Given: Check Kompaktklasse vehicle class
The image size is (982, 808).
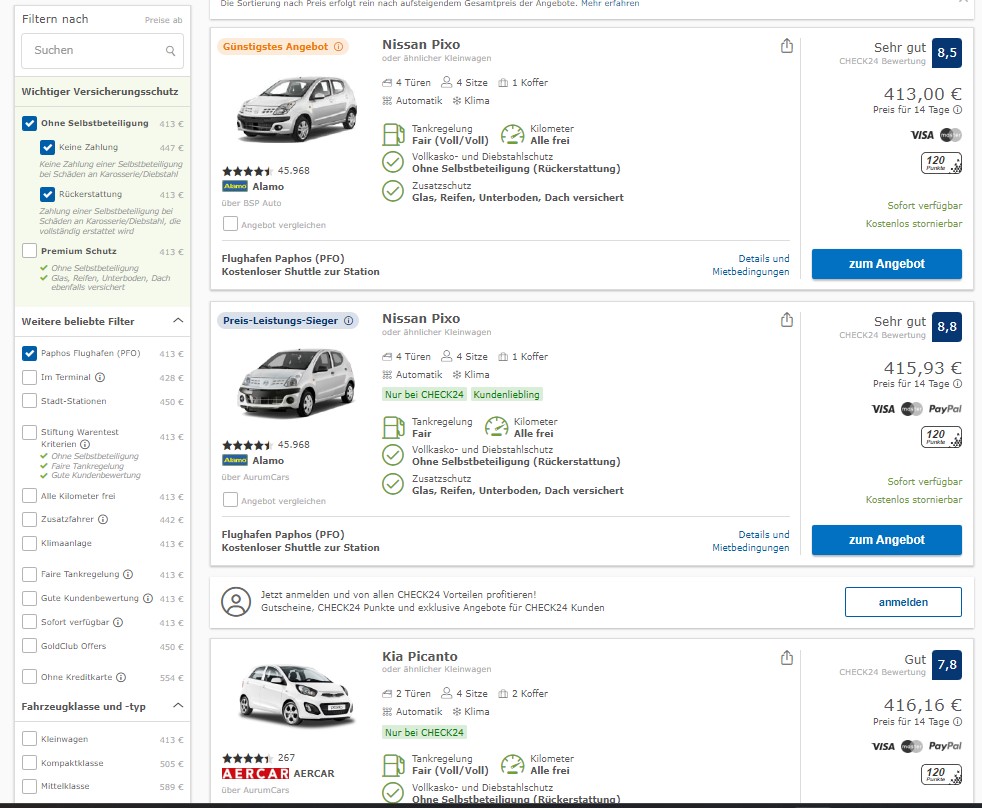Looking at the screenshot, I should (29, 763).
